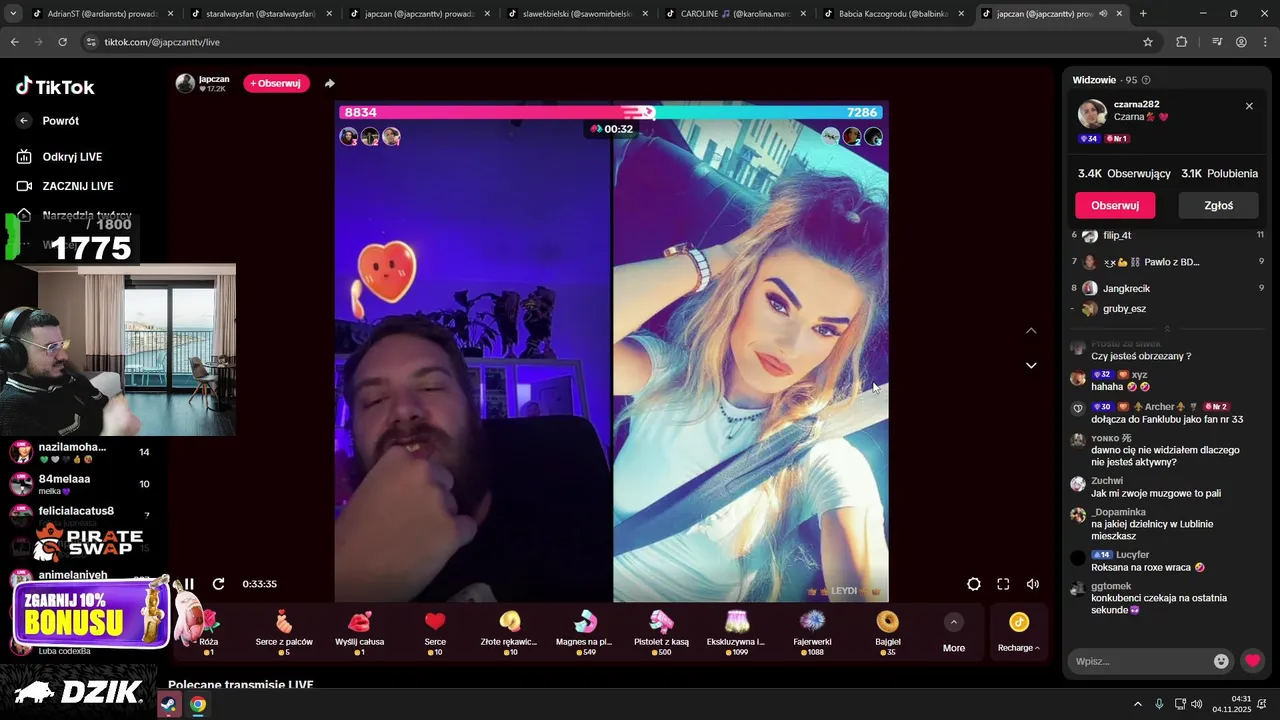Click the address bar URL

(162, 42)
